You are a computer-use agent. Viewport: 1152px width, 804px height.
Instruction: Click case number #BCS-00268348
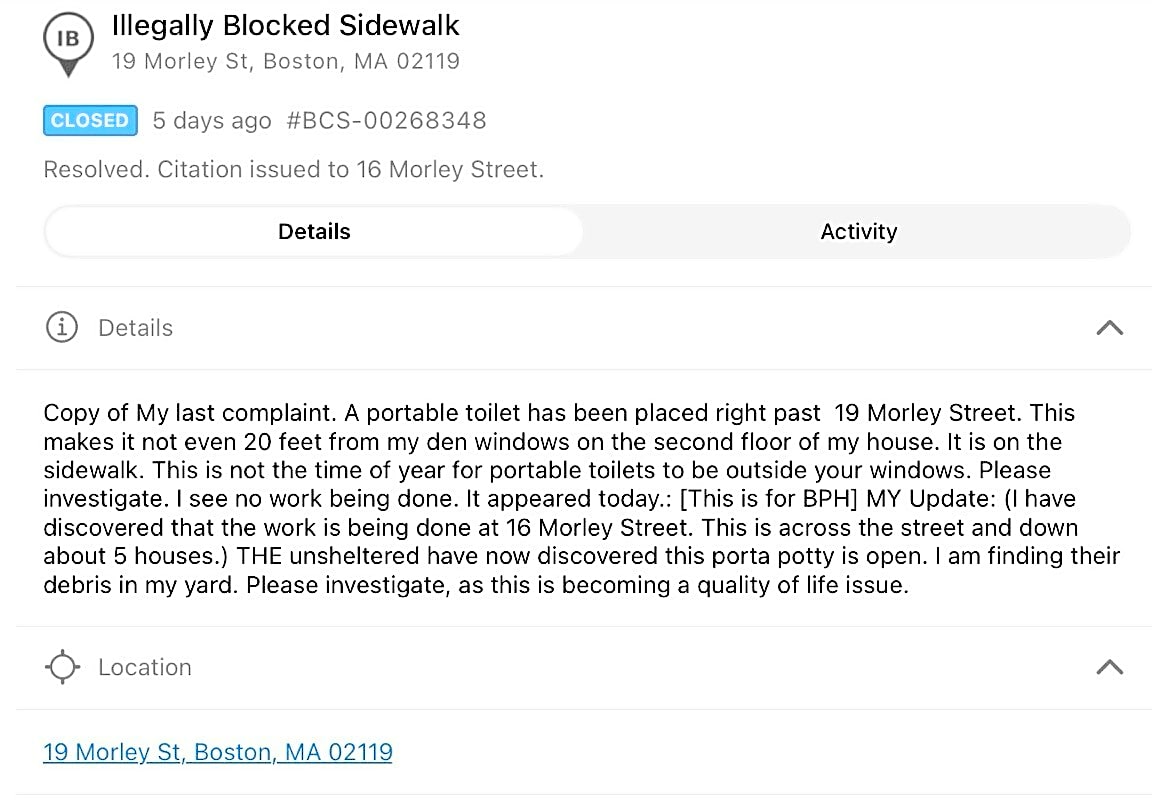coord(386,121)
